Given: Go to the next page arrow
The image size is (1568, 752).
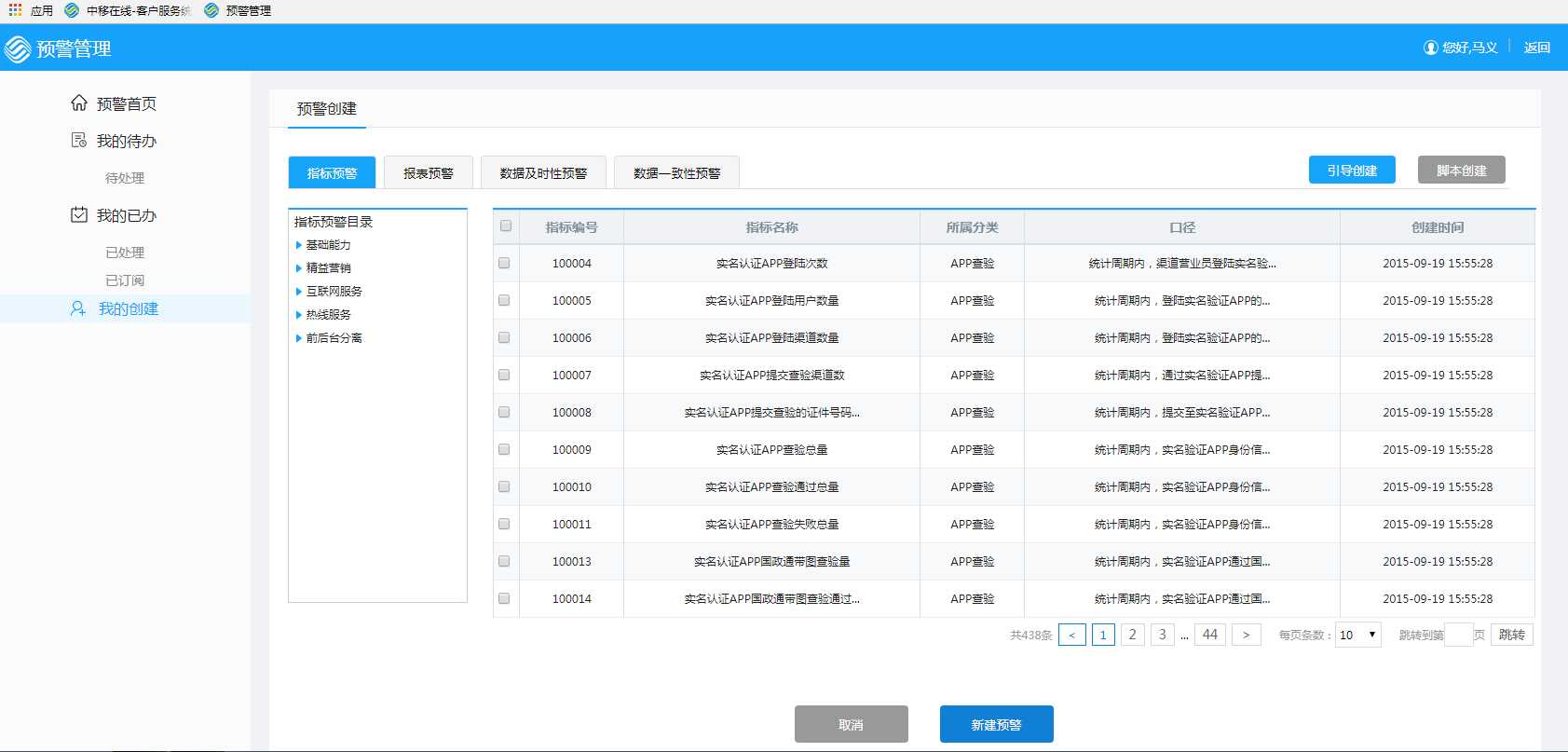Looking at the screenshot, I should [1246, 635].
